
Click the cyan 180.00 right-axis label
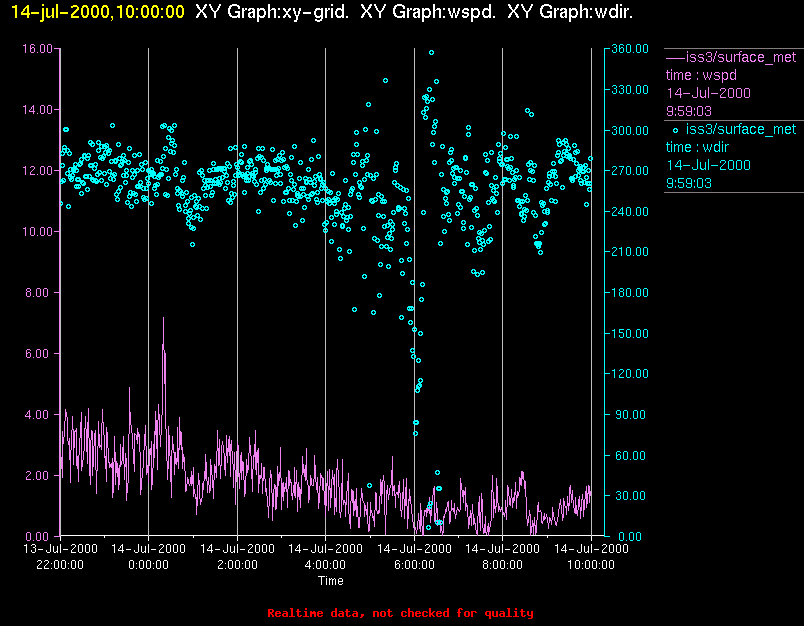pos(630,293)
